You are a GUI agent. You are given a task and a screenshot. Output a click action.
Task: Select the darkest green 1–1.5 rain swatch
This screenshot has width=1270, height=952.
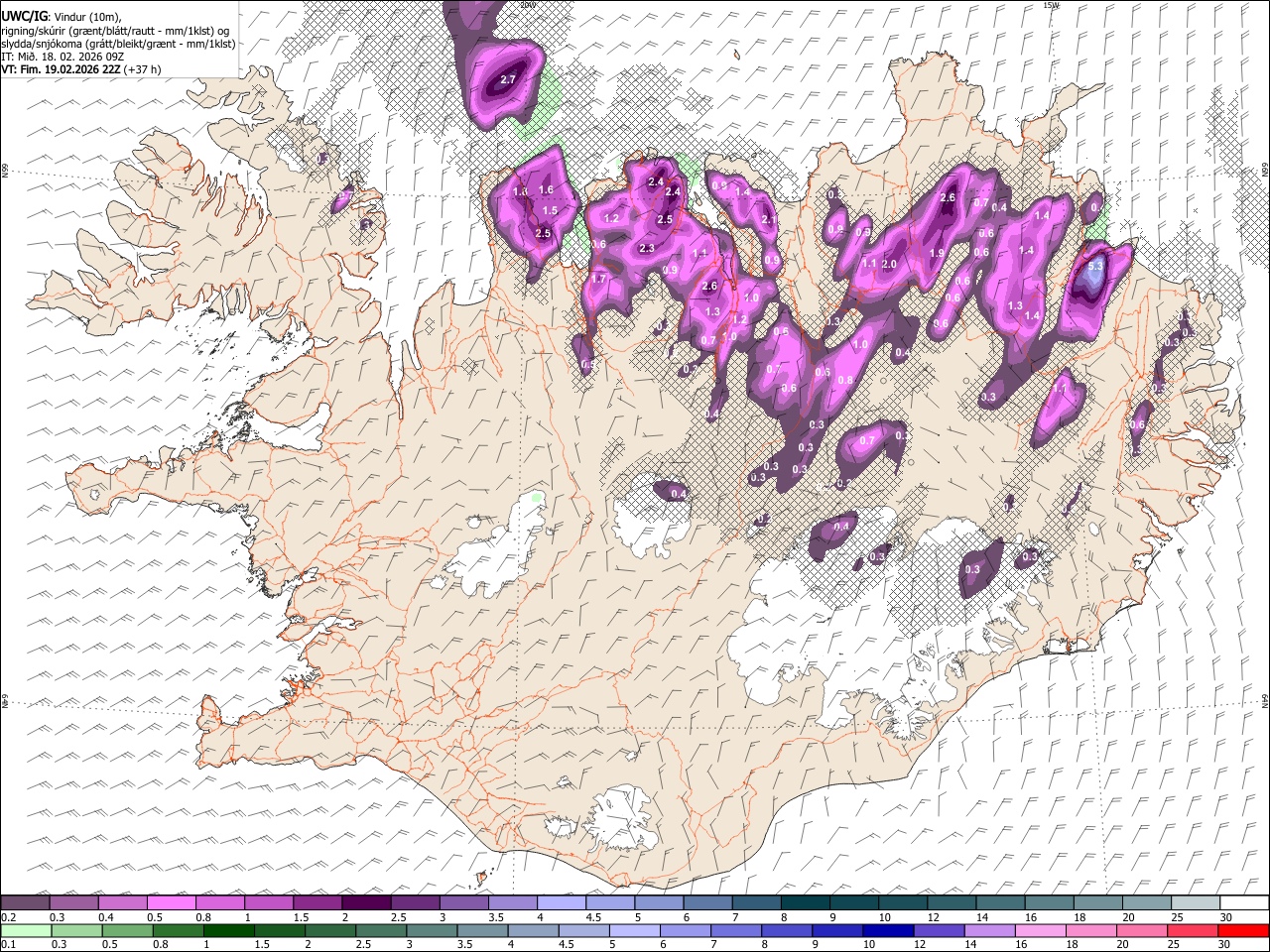(228, 930)
